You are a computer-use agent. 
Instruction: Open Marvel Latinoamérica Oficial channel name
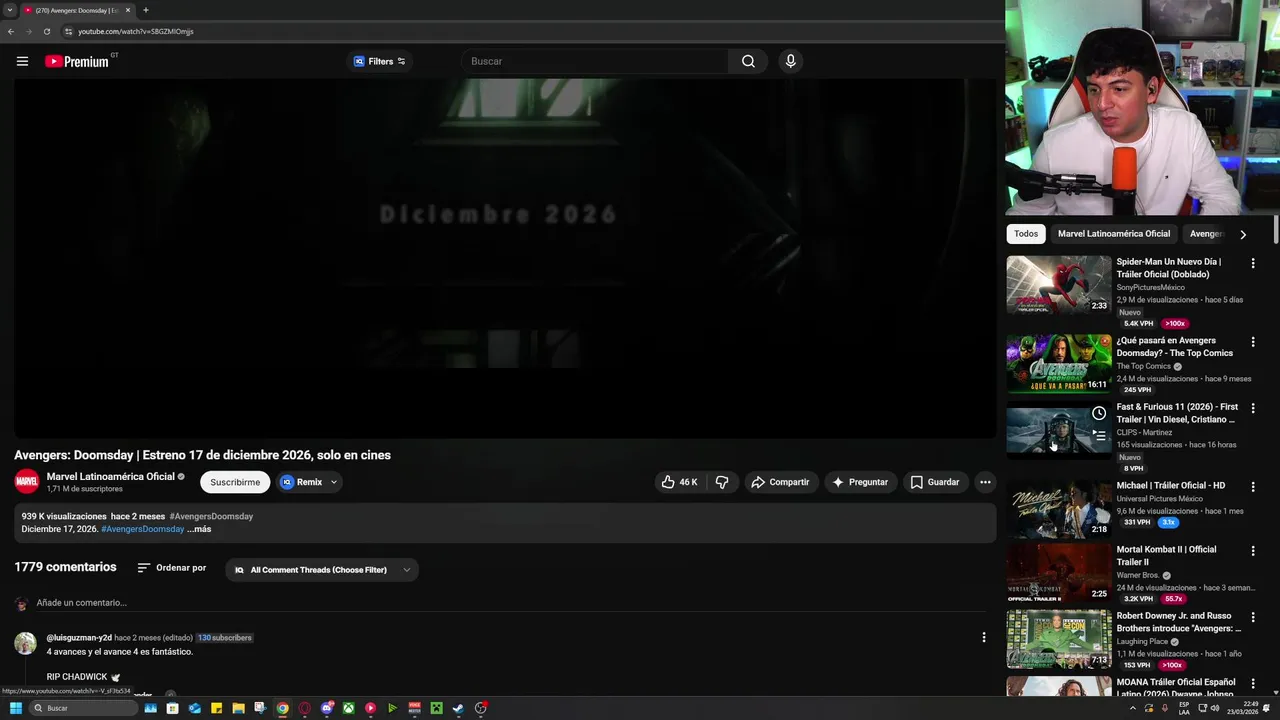coord(110,477)
